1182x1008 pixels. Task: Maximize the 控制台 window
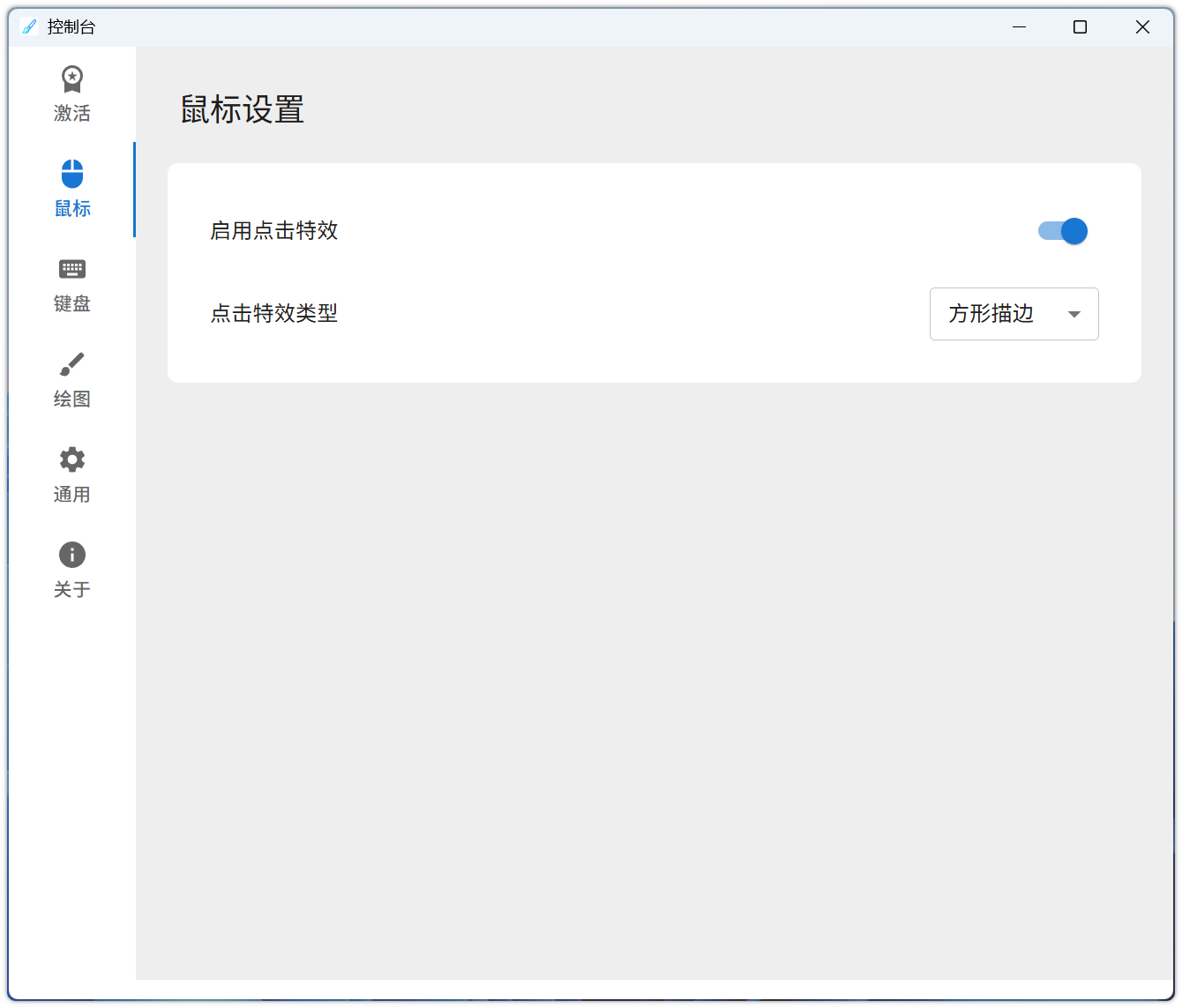[x=1080, y=27]
